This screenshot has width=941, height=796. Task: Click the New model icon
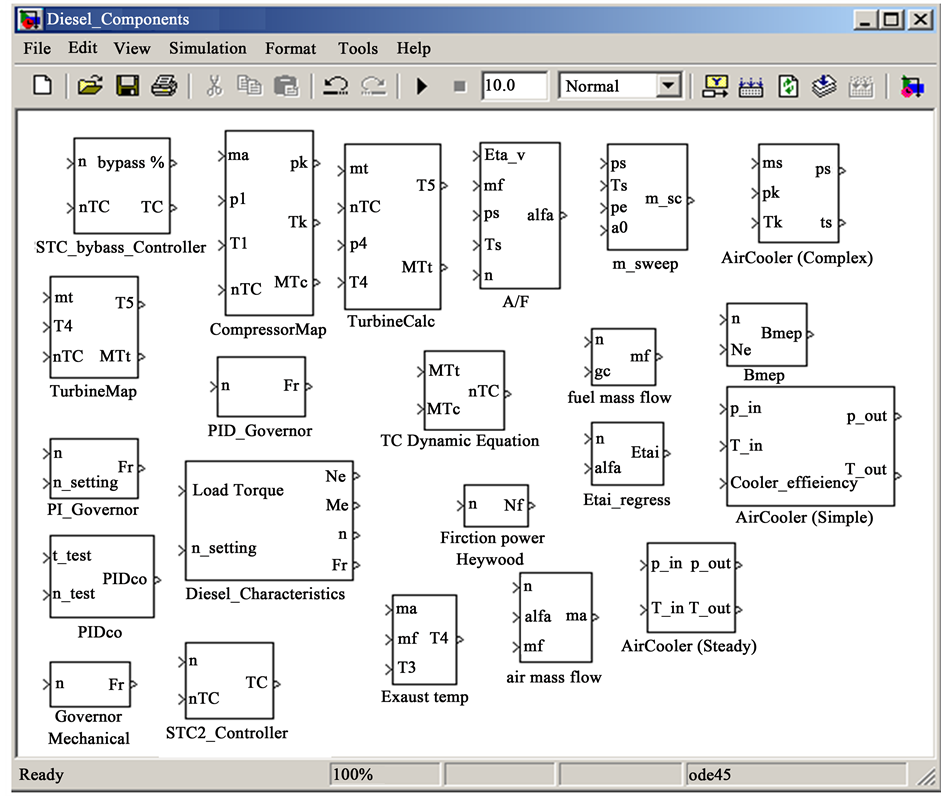pos(42,86)
